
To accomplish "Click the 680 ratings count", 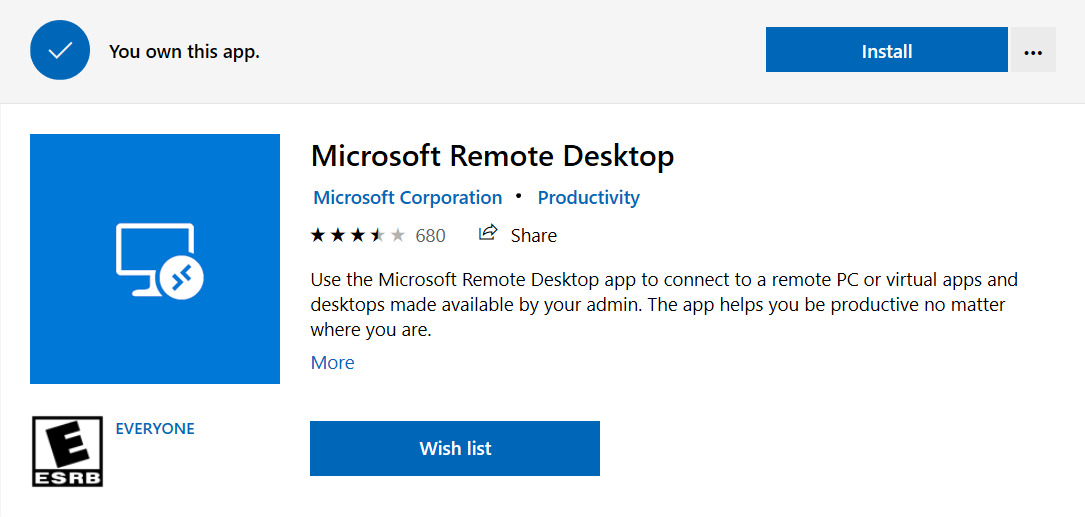I will pos(430,236).
